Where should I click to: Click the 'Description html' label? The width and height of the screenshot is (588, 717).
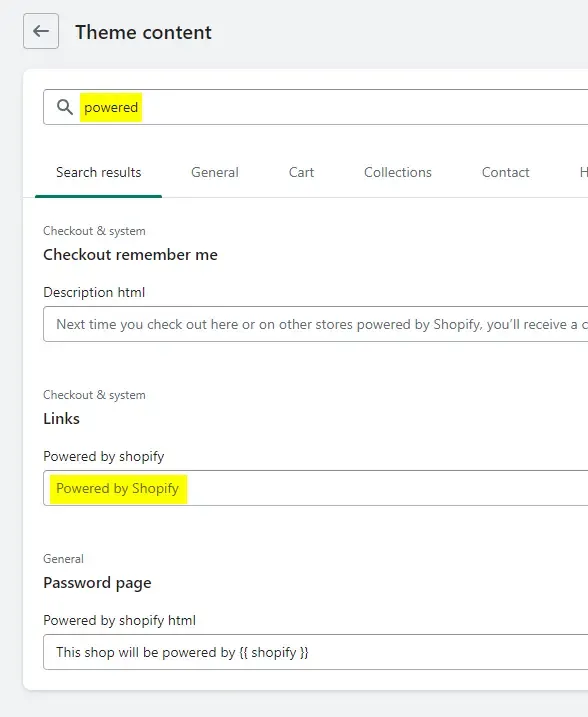pos(94,292)
